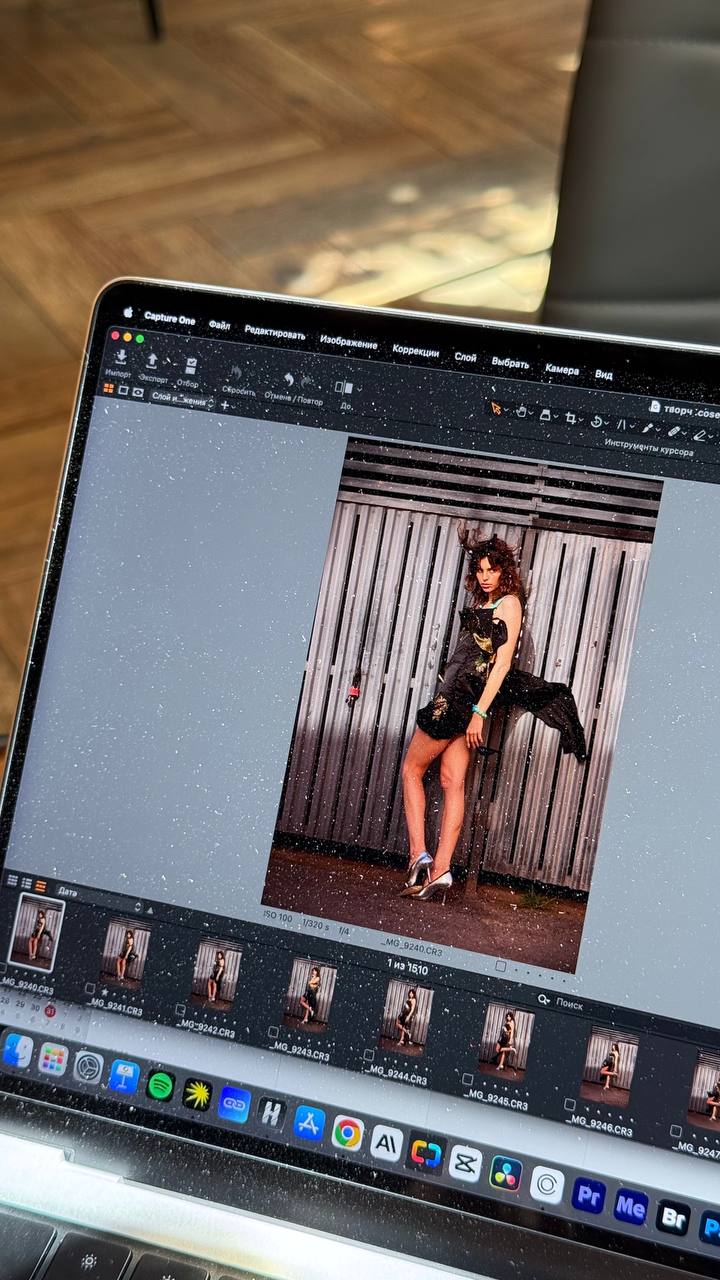The height and width of the screenshot is (1280, 720).
Task: Open Launchpad from the Dock
Action: [x=52, y=1058]
